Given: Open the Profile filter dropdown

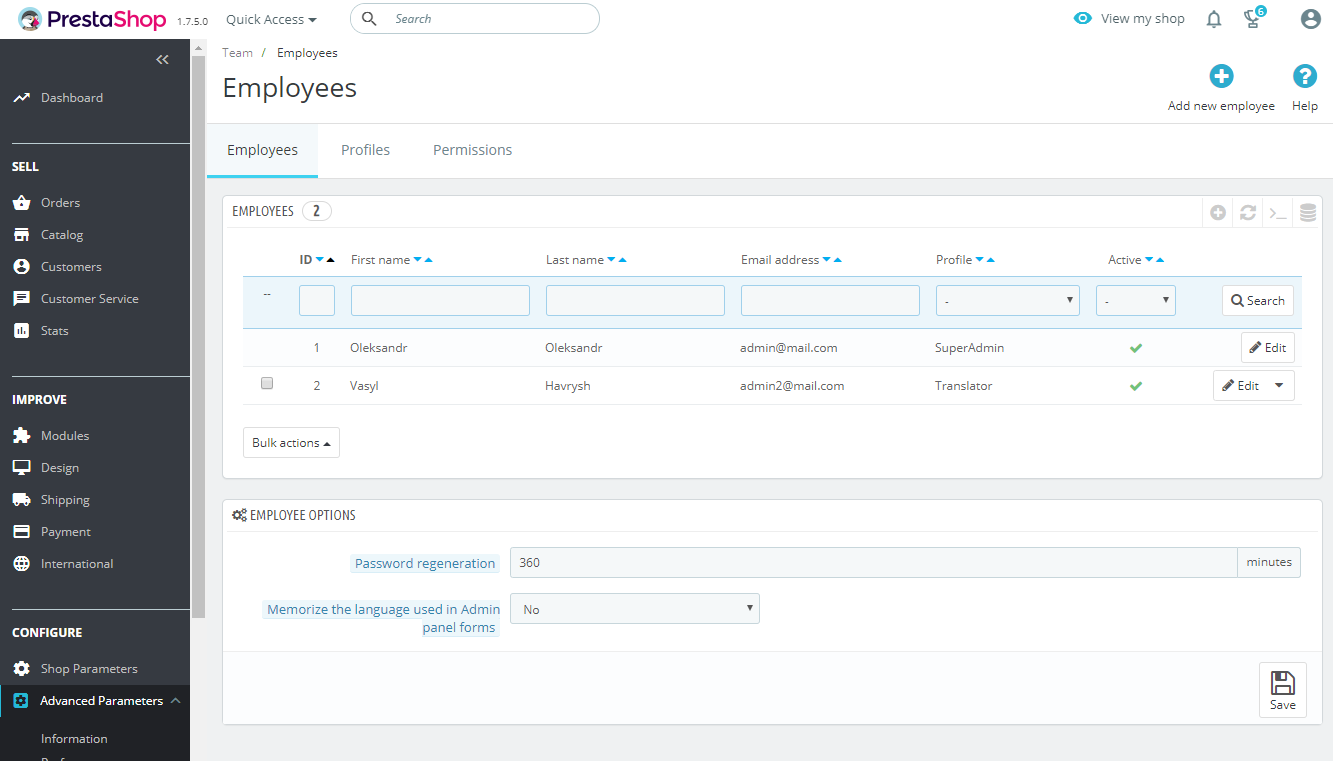Looking at the screenshot, I should pyautogui.click(x=1008, y=301).
